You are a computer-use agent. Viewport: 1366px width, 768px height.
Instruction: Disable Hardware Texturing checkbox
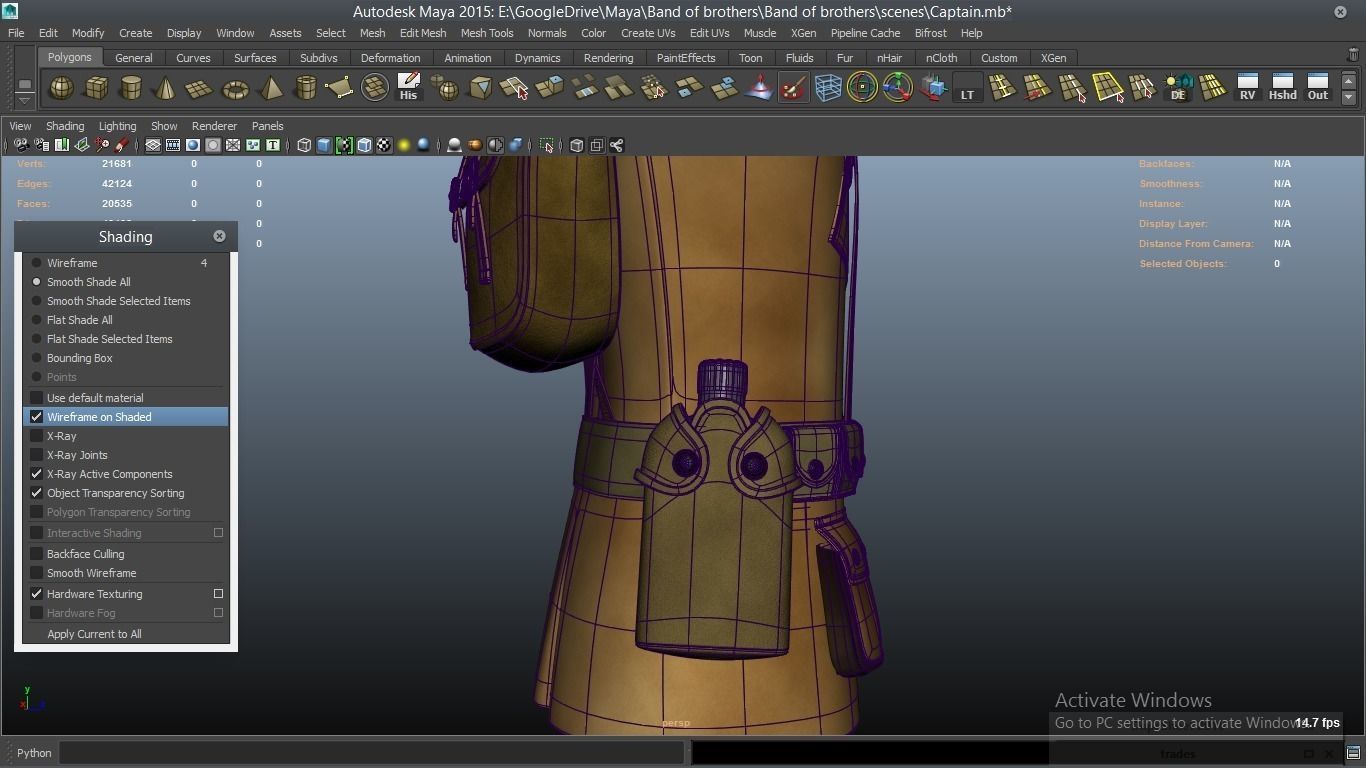[37, 594]
